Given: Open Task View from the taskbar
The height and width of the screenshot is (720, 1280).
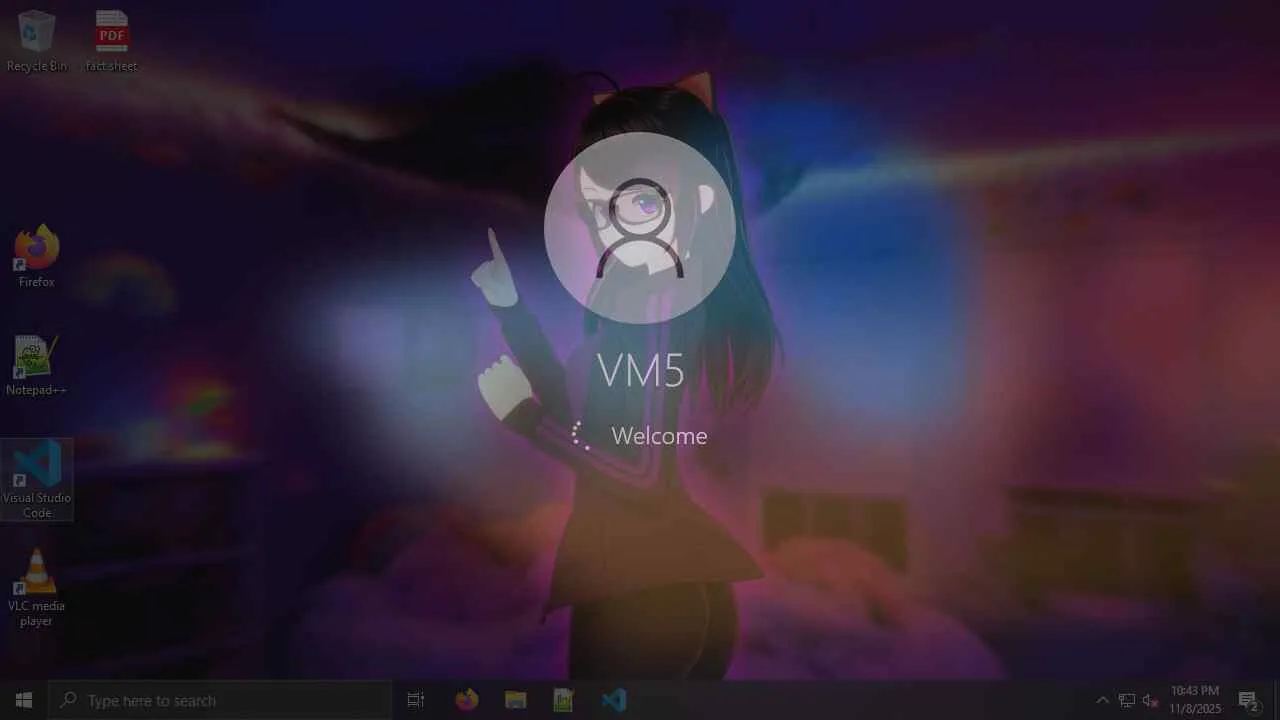Looking at the screenshot, I should (x=416, y=700).
